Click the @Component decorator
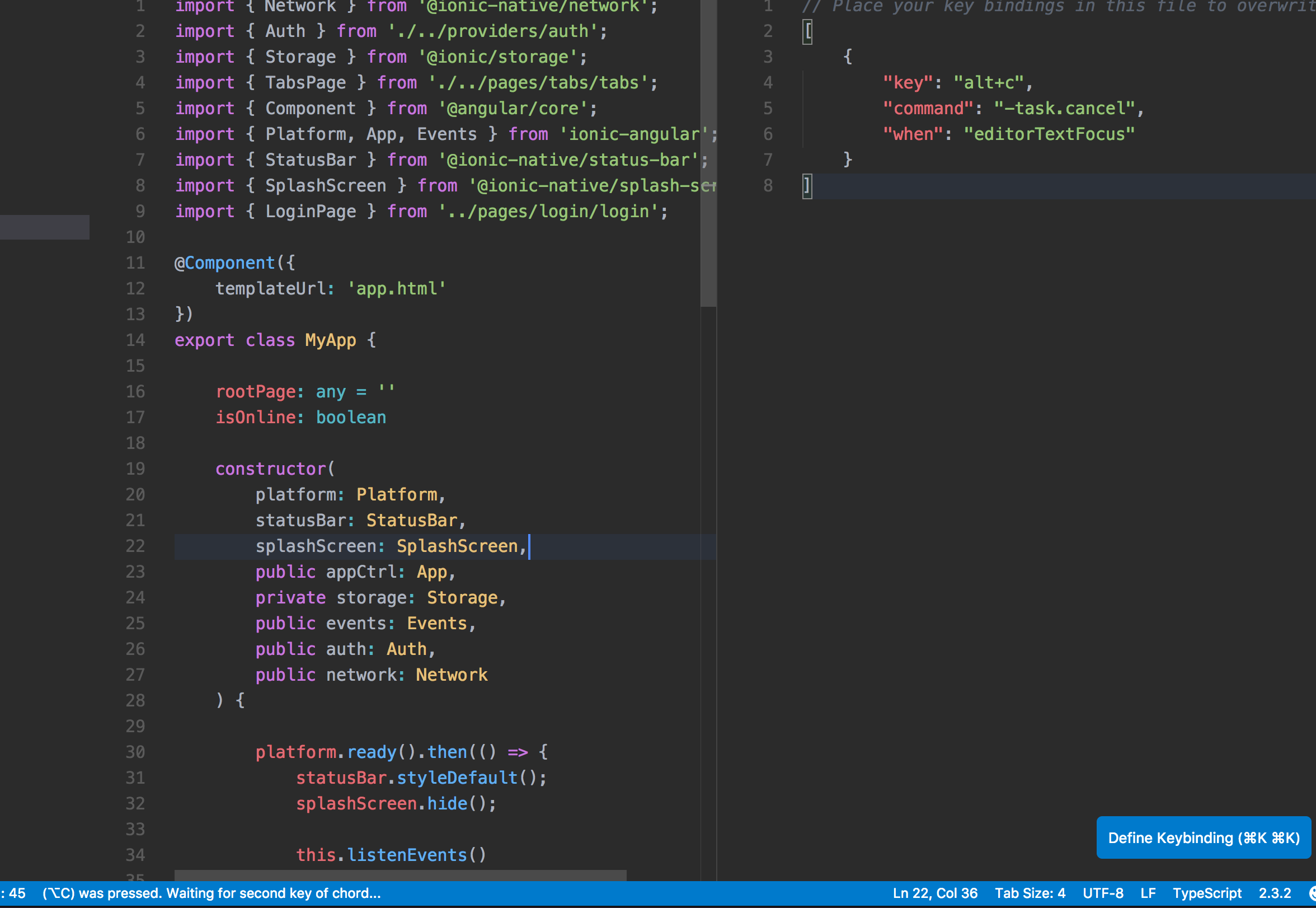Screen dimensions: 1316x908 [224, 263]
